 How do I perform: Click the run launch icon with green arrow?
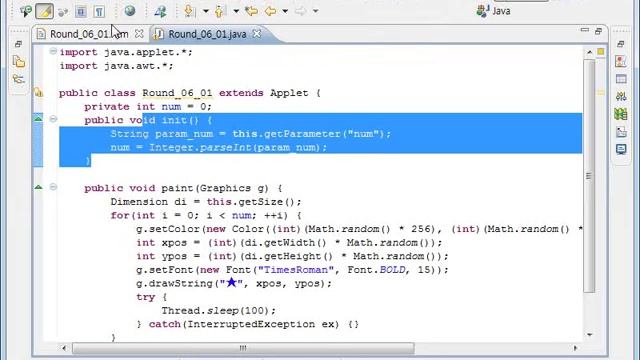[160, 11]
